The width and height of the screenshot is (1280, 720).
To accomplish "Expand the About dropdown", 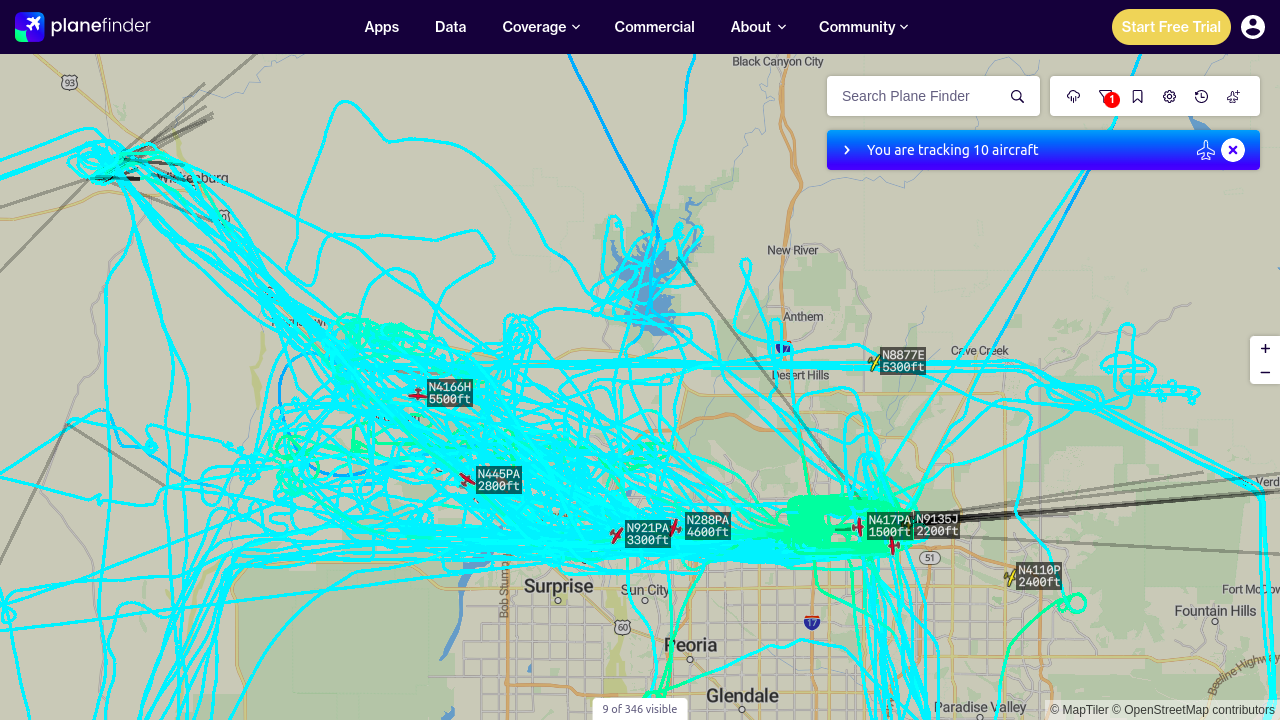I will [x=758, y=27].
